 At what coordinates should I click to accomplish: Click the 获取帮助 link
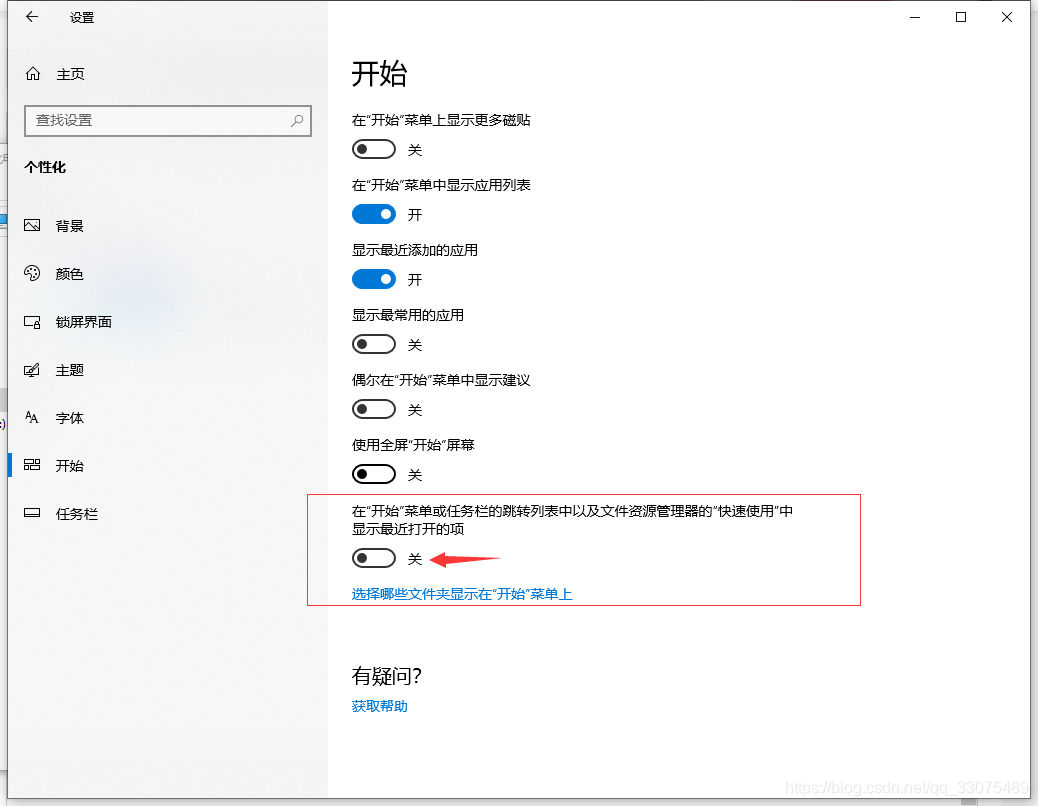pyautogui.click(x=379, y=706)
